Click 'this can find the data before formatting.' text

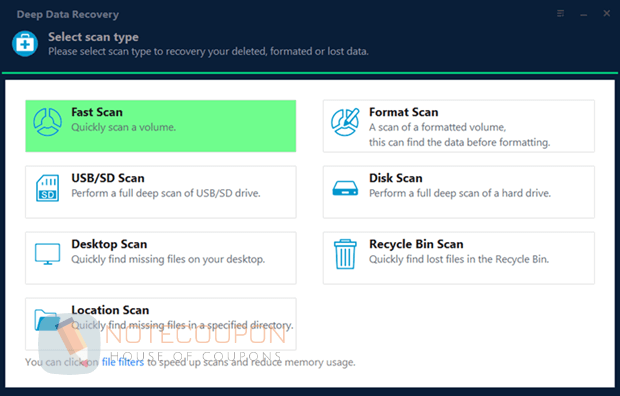[459, 142]
